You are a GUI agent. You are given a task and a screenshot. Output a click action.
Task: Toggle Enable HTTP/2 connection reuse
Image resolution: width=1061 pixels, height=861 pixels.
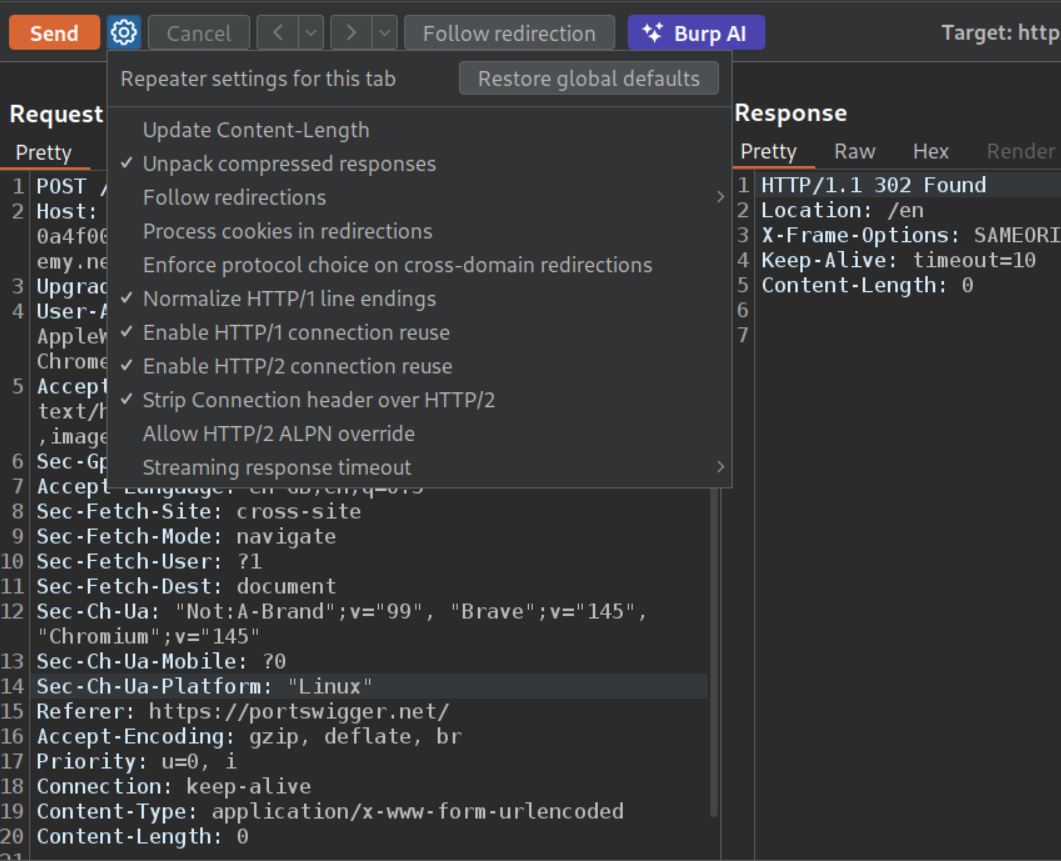(297, 366)
